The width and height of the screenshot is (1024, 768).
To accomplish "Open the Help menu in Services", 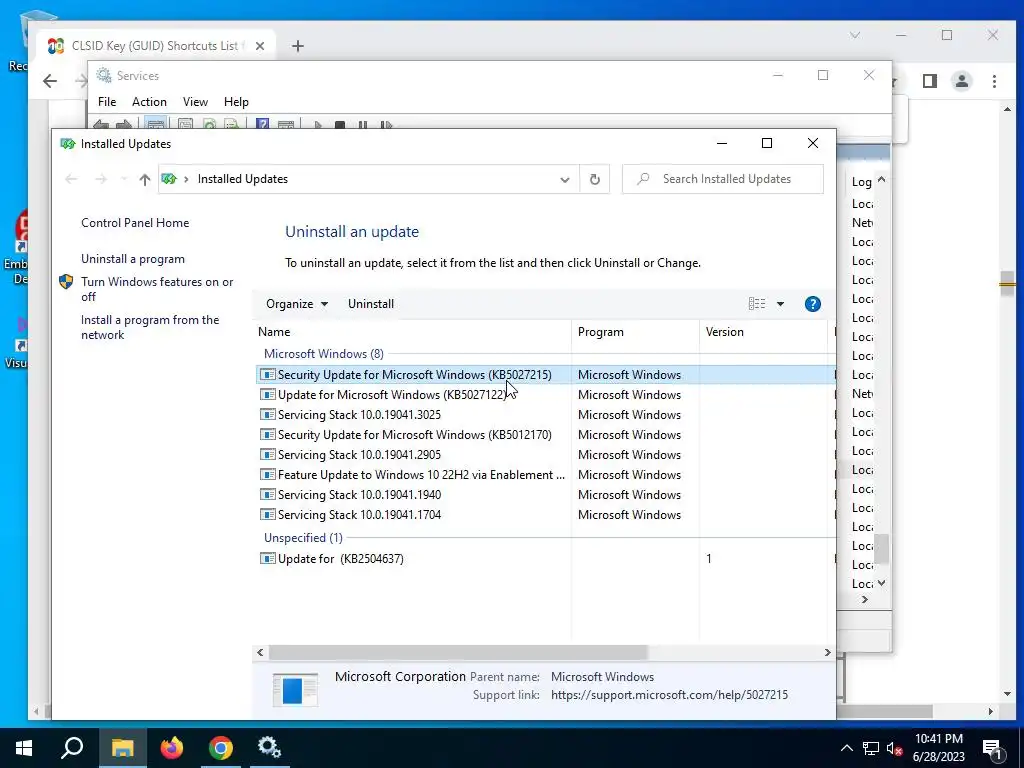I will click(236, 102).
